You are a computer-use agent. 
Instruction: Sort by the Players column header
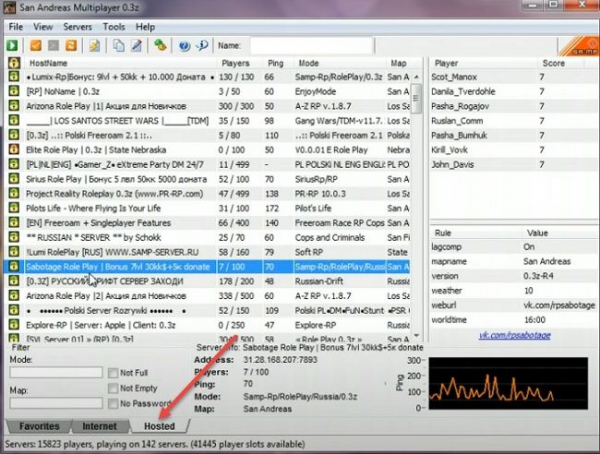click(x=240, y=63)
